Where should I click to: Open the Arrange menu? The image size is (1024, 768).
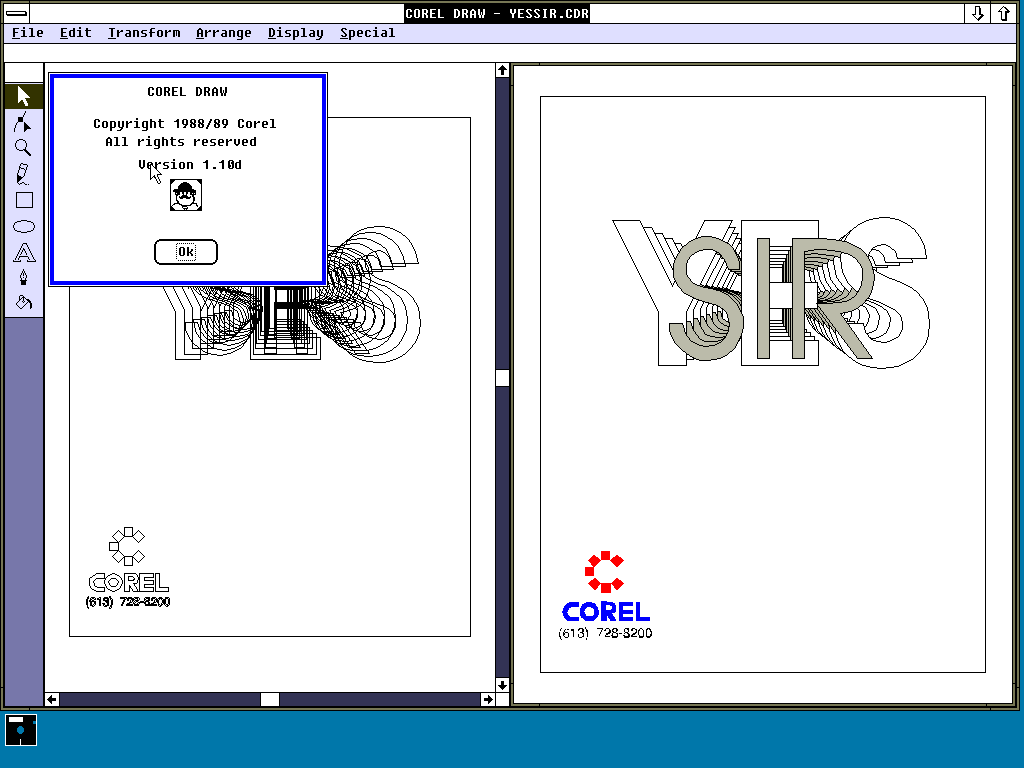(x=224, y=33)
